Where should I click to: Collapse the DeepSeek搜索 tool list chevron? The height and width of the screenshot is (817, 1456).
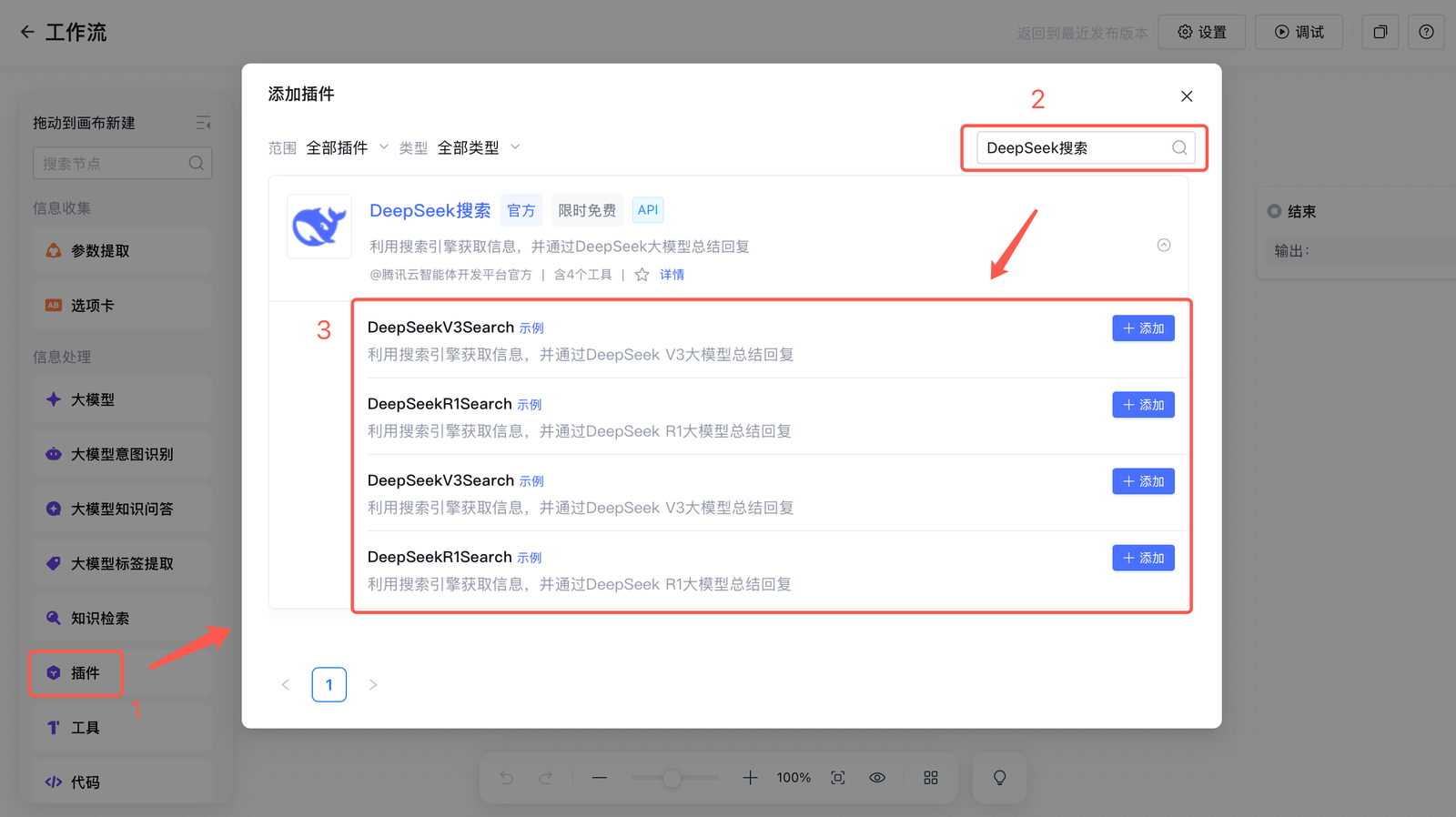(x=1163, y=245)
